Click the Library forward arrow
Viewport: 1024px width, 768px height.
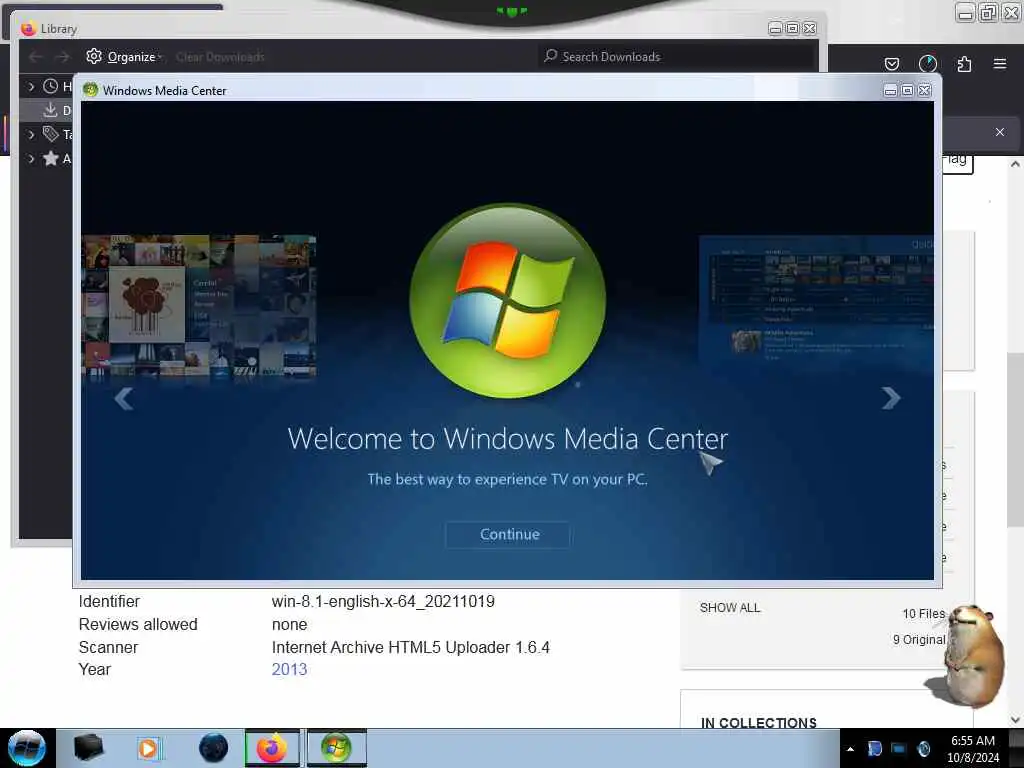tap(62, 57)
